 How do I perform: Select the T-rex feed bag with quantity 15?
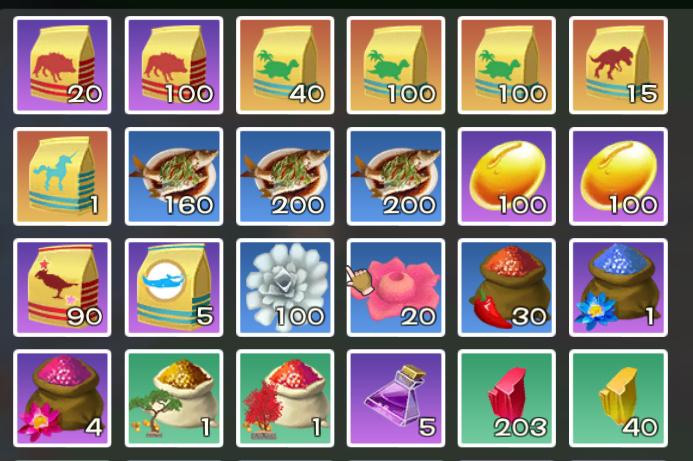click(x=618, y=65)
